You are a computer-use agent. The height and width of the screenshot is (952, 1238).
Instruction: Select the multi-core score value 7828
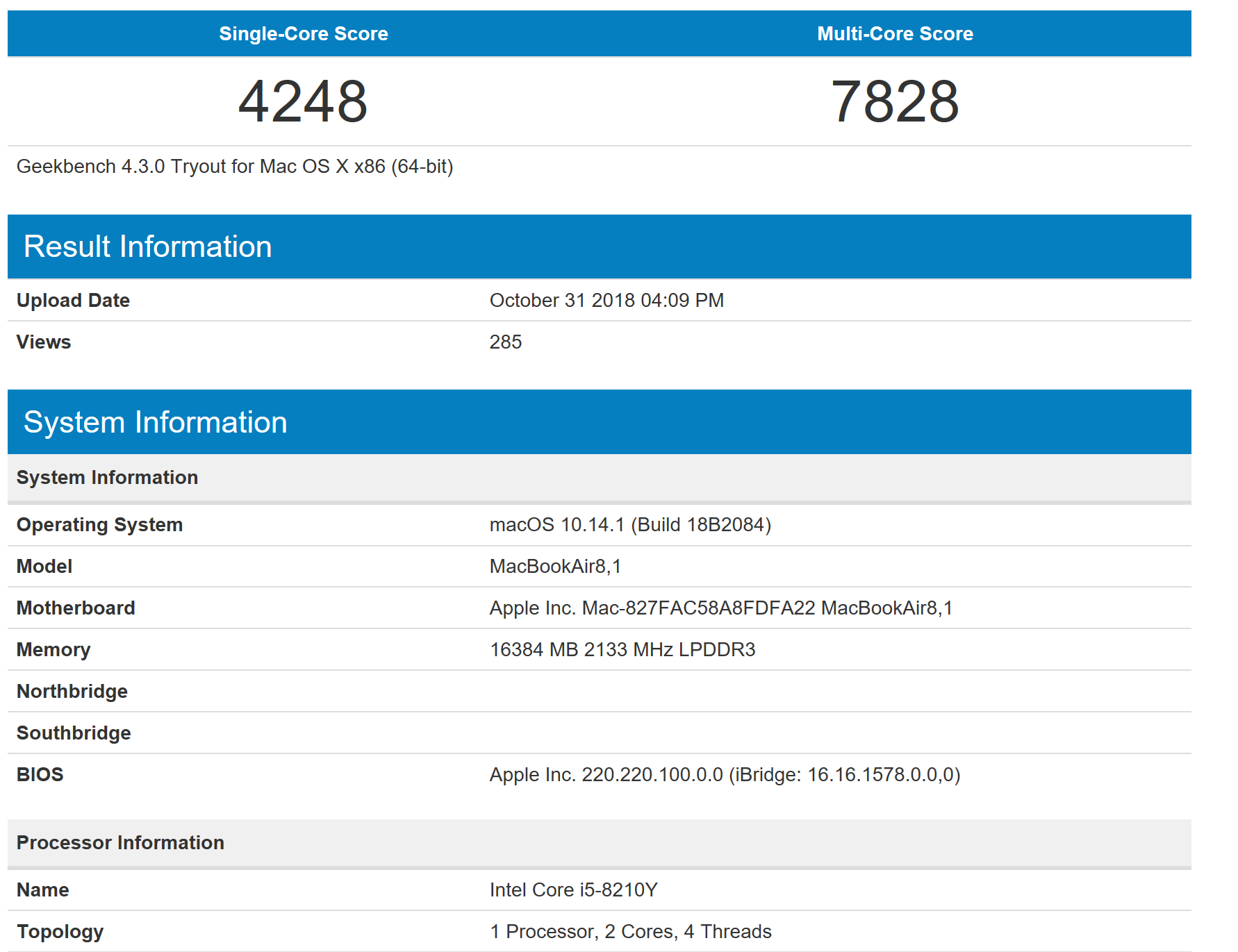click(895, 101)
